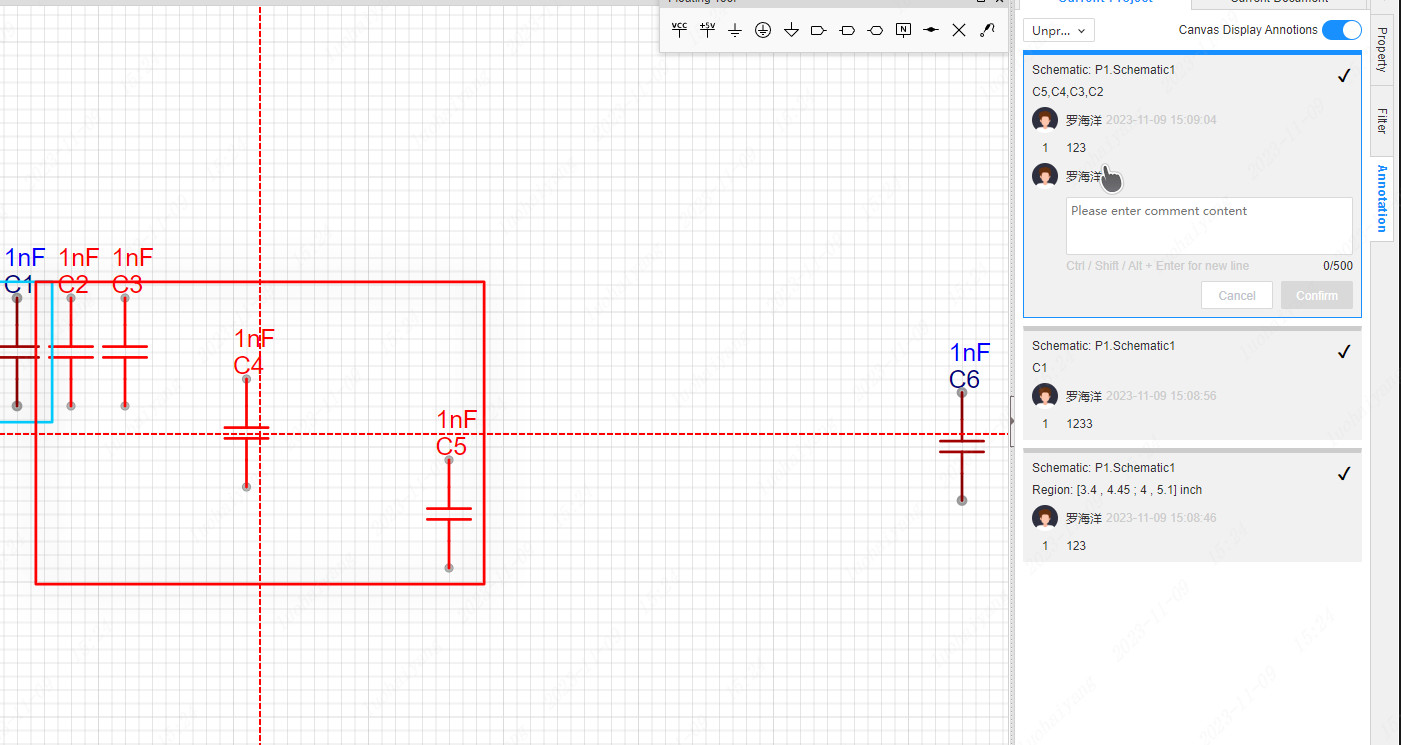Select capacitor C3 symbol
The width and height of the screenshot is (1401, 745).
(125, 352)
